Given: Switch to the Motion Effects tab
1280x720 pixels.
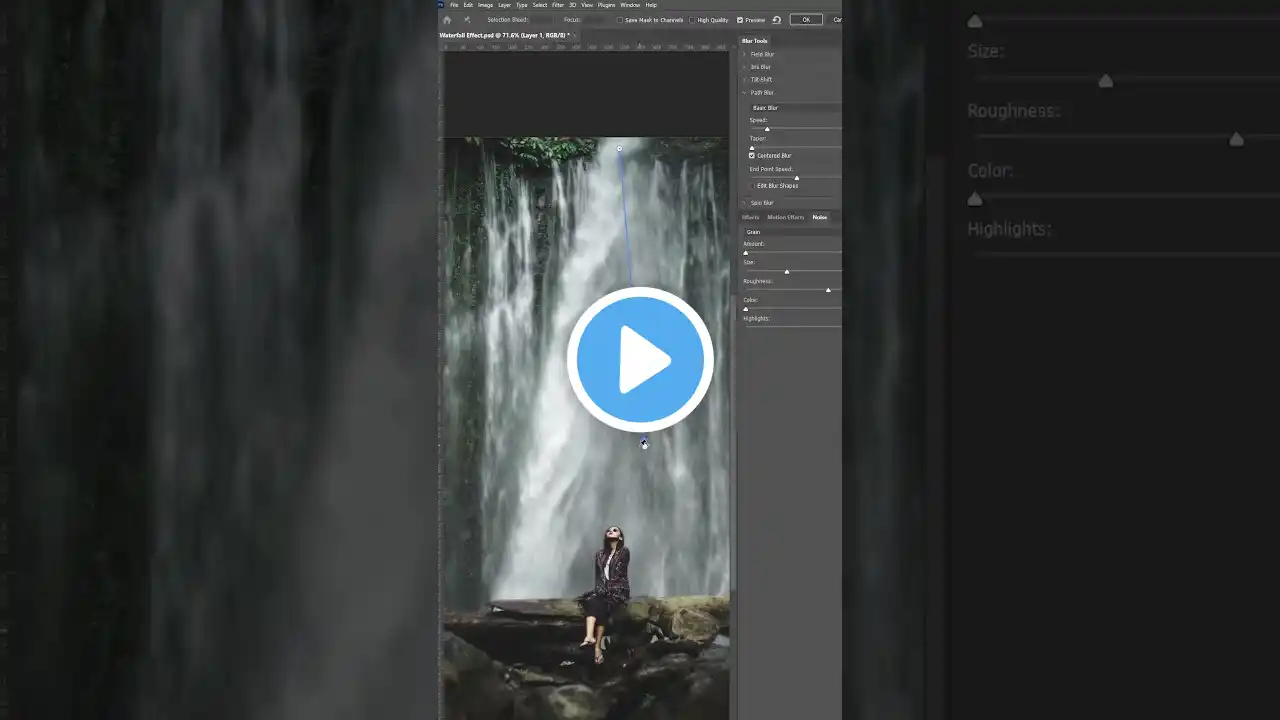Looking at the screenshot, I should [785, 217].
